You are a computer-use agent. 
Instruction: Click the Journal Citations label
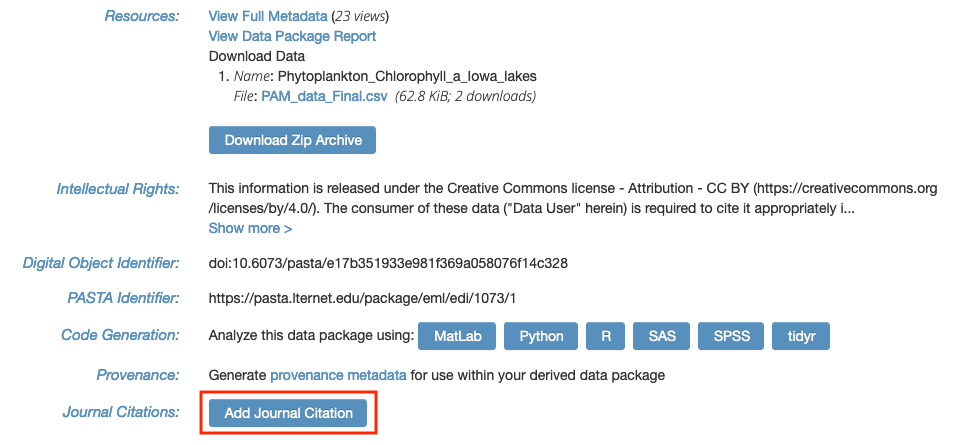[x=120, y=412]
